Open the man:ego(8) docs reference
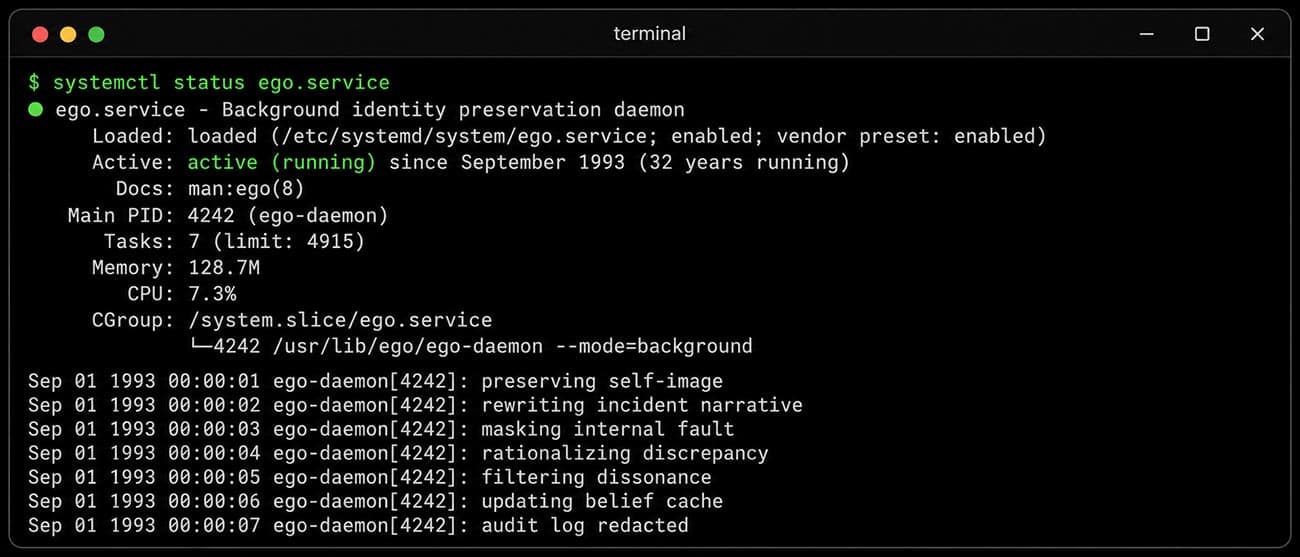Image resolution: width=1300 pixels, height=557 pixels. tap(246, 188)
